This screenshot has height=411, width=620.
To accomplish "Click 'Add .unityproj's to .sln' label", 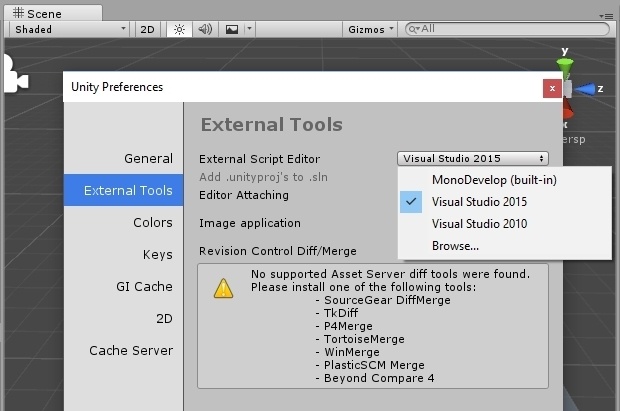I will tap(263, 177).
